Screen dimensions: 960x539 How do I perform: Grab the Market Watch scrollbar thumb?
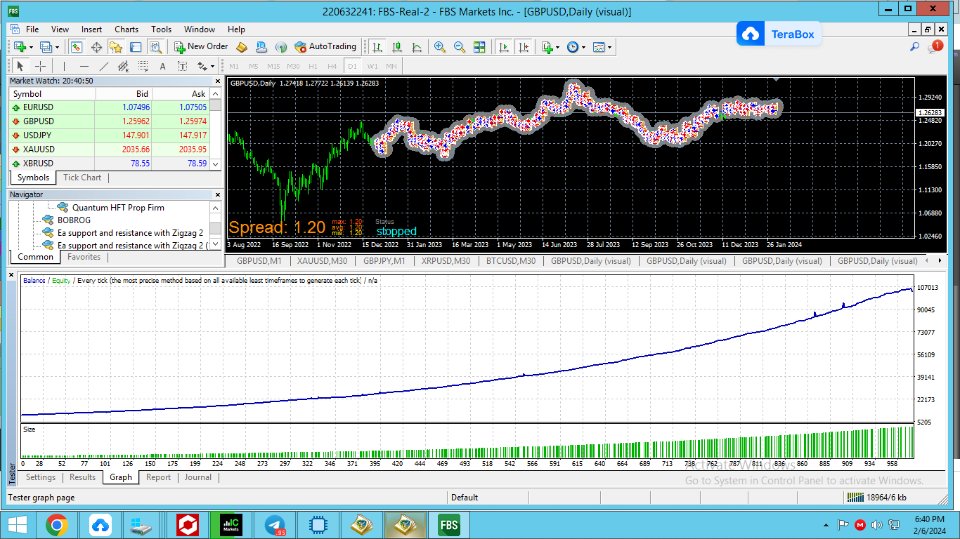click(x=216, y=105)
